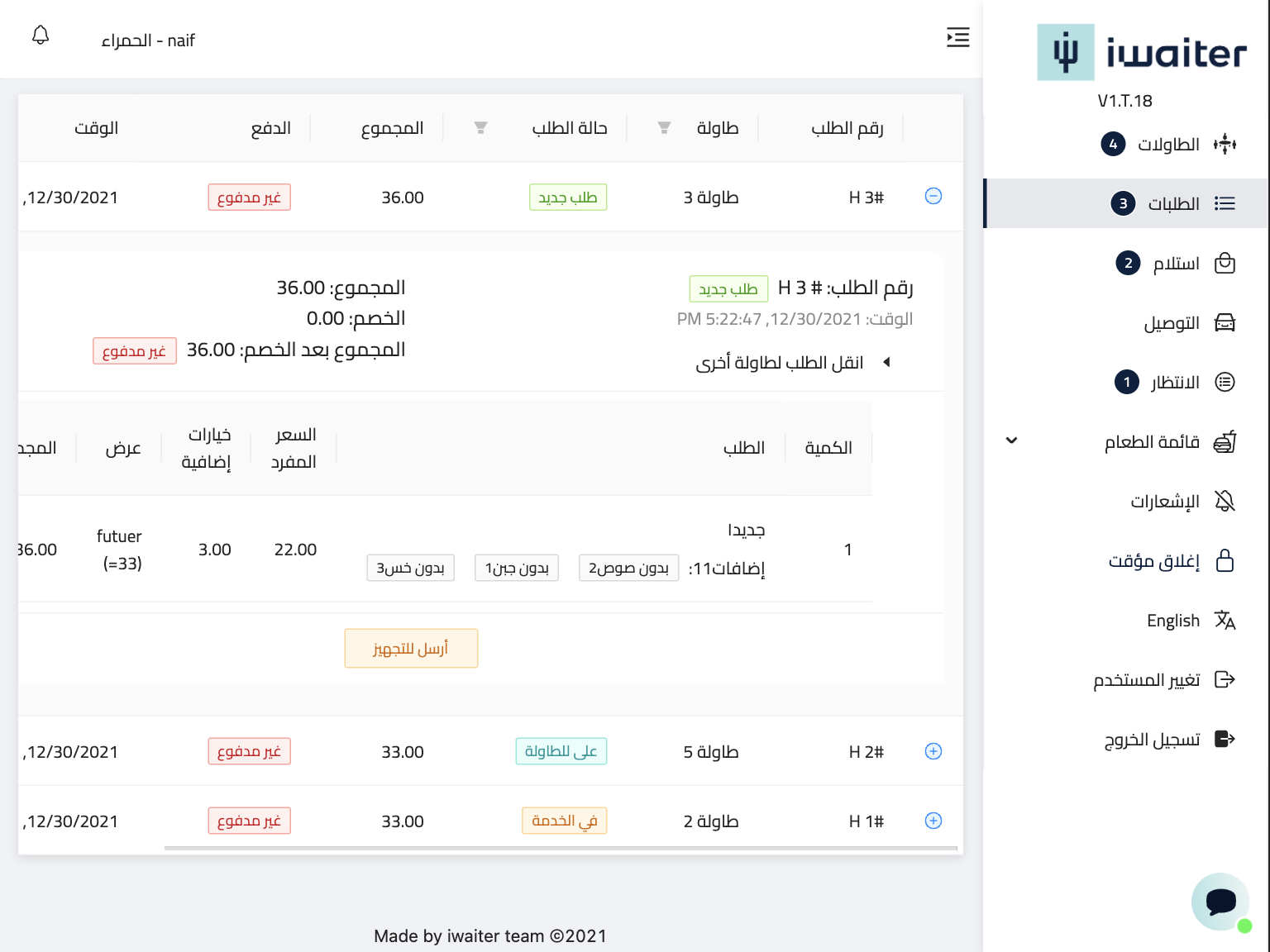Click the temporary close padlock icon
Screen dimensions: 1270x952
click(1225, 560)
